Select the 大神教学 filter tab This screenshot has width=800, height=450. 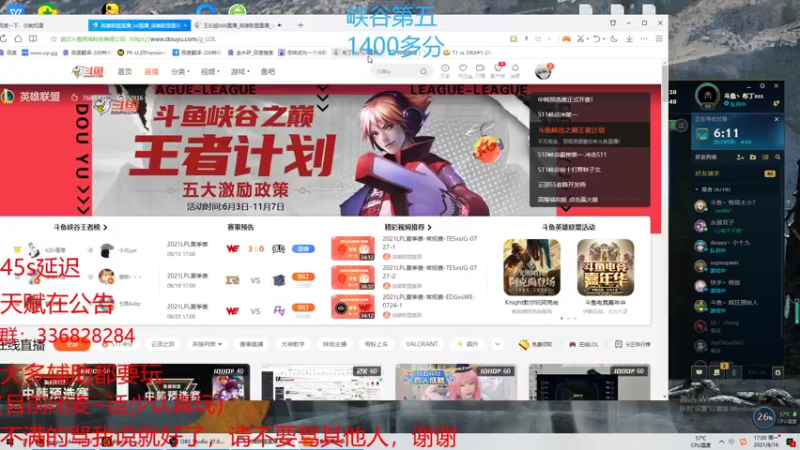click(293, 344)
